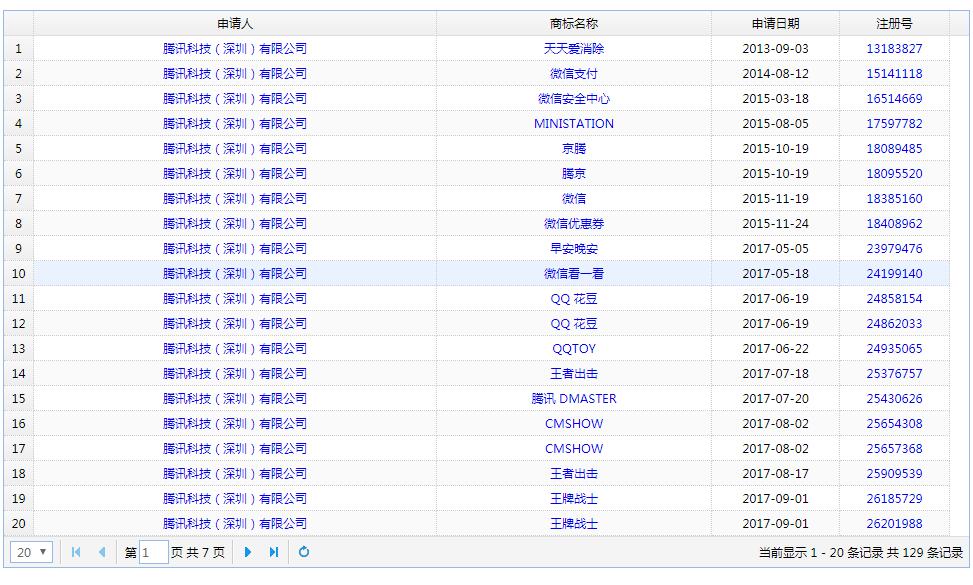Open registration number 26201988
Viewport: 973px width, 585px height.
[894, 524]
